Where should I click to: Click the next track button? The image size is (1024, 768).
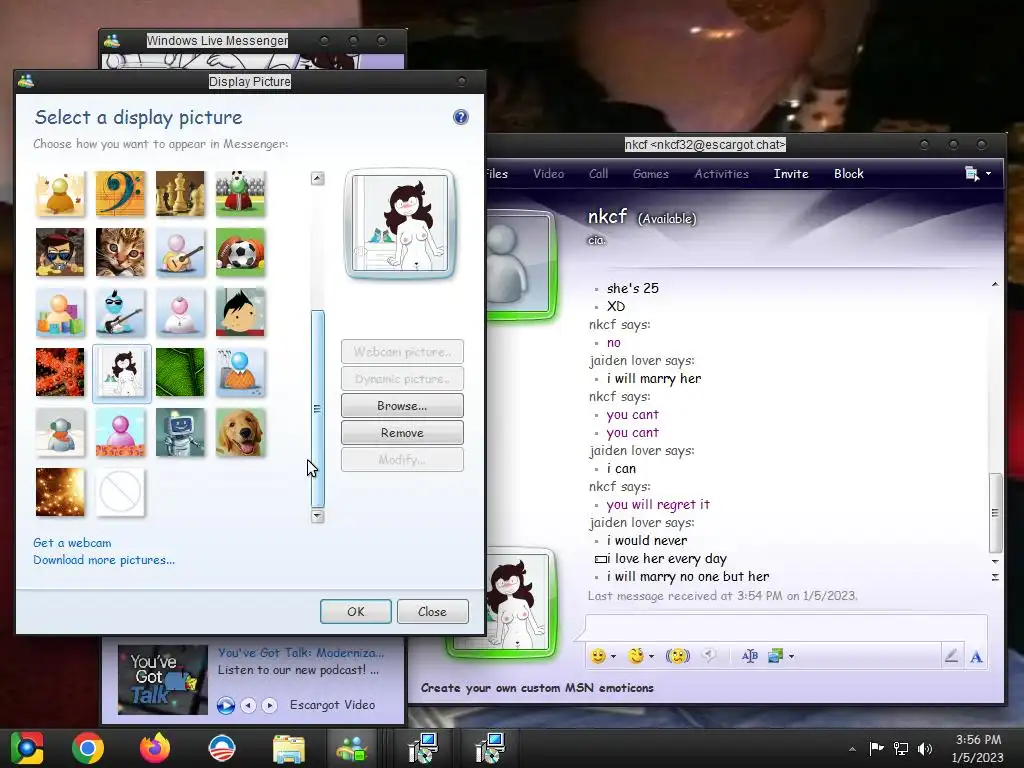269,705
